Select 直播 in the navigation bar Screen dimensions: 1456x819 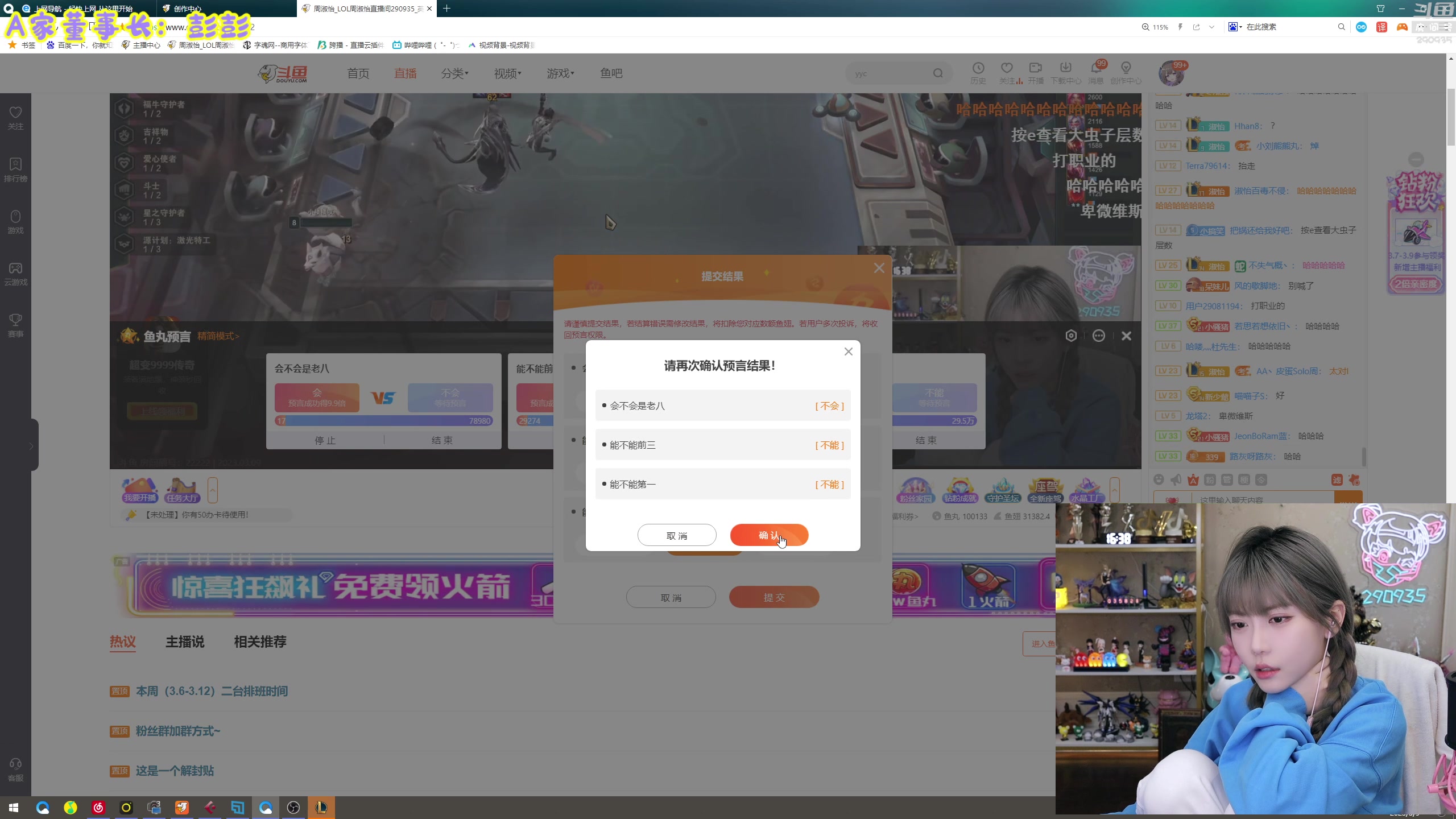pos(406,73)
